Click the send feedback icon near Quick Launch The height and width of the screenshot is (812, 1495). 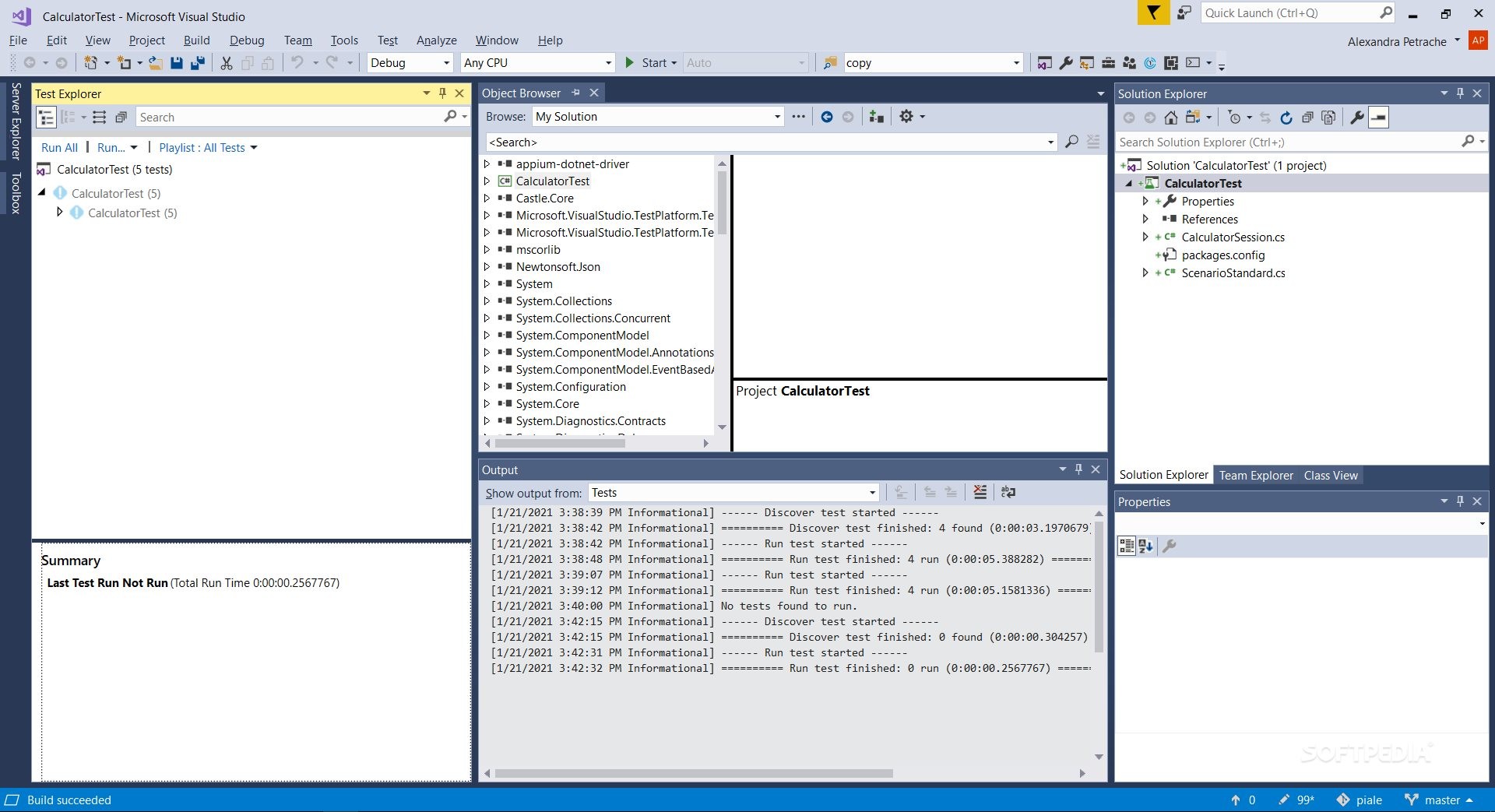[1184, 13]
